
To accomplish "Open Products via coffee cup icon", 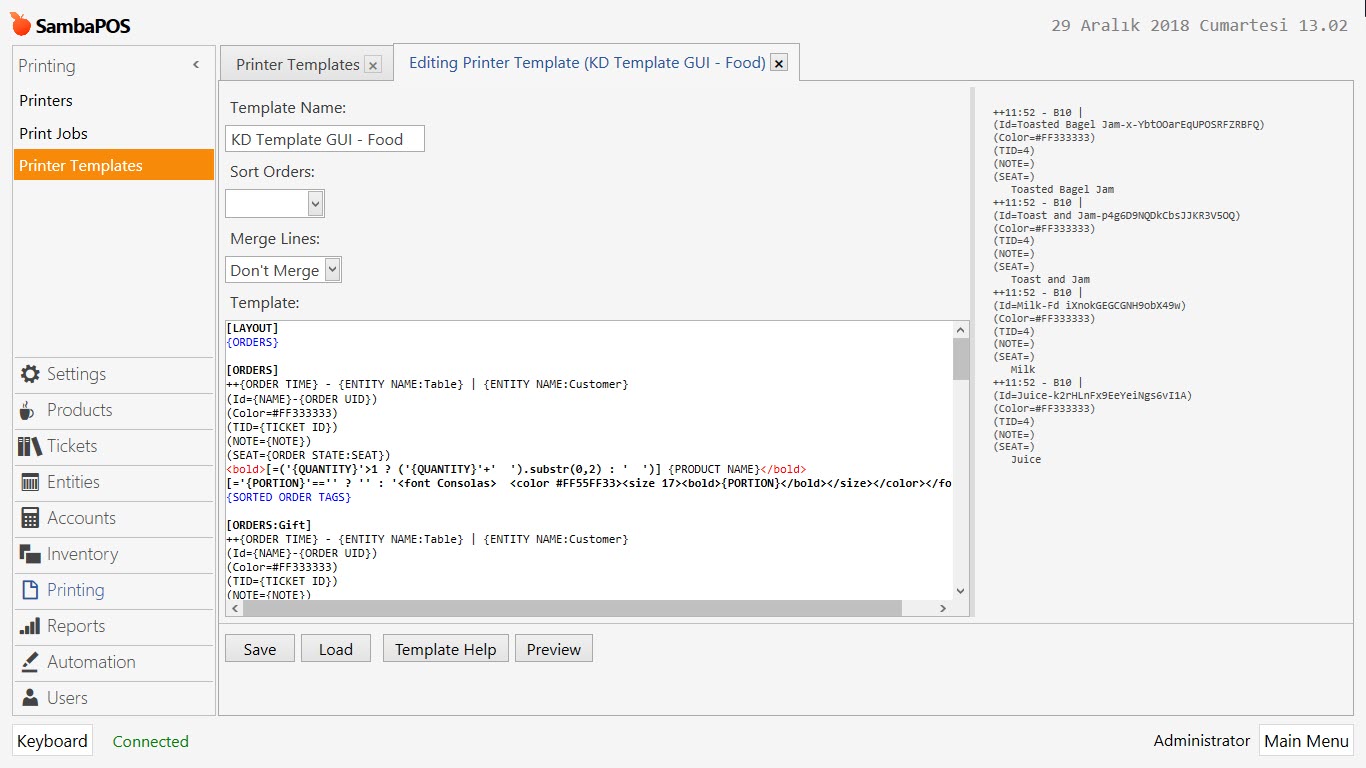I will point(30,410).
